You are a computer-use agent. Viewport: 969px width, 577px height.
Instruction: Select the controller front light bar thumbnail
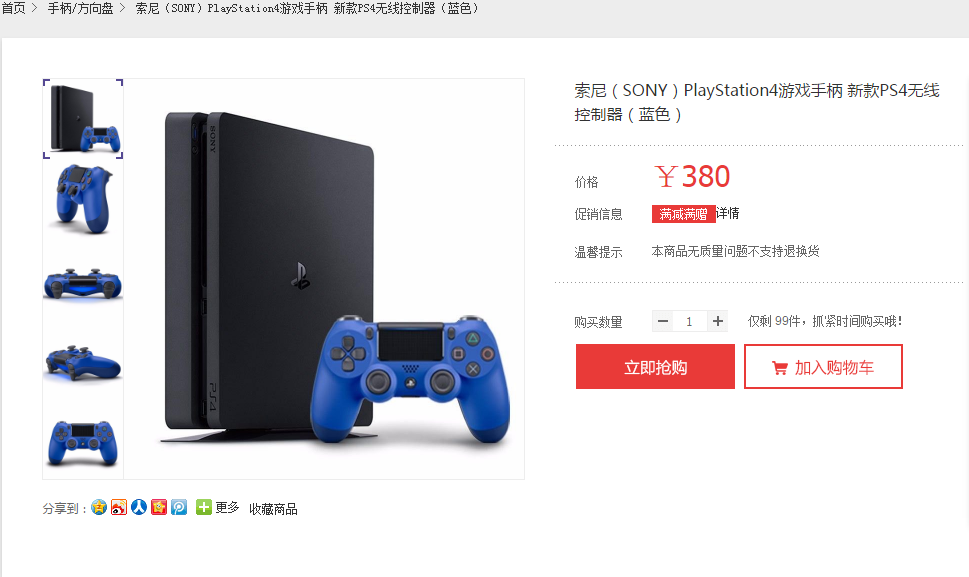coord(83,284)
